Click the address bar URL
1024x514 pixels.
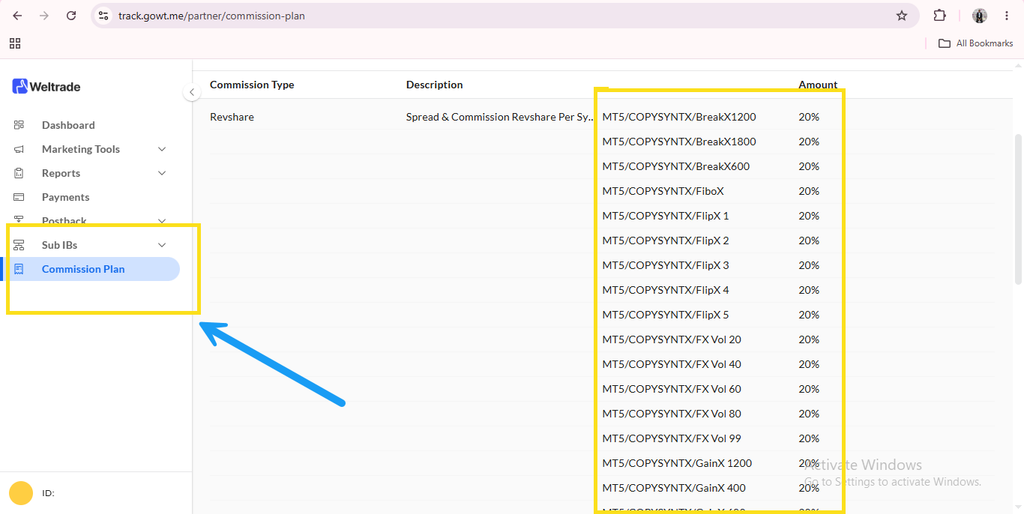click(212, 16)
